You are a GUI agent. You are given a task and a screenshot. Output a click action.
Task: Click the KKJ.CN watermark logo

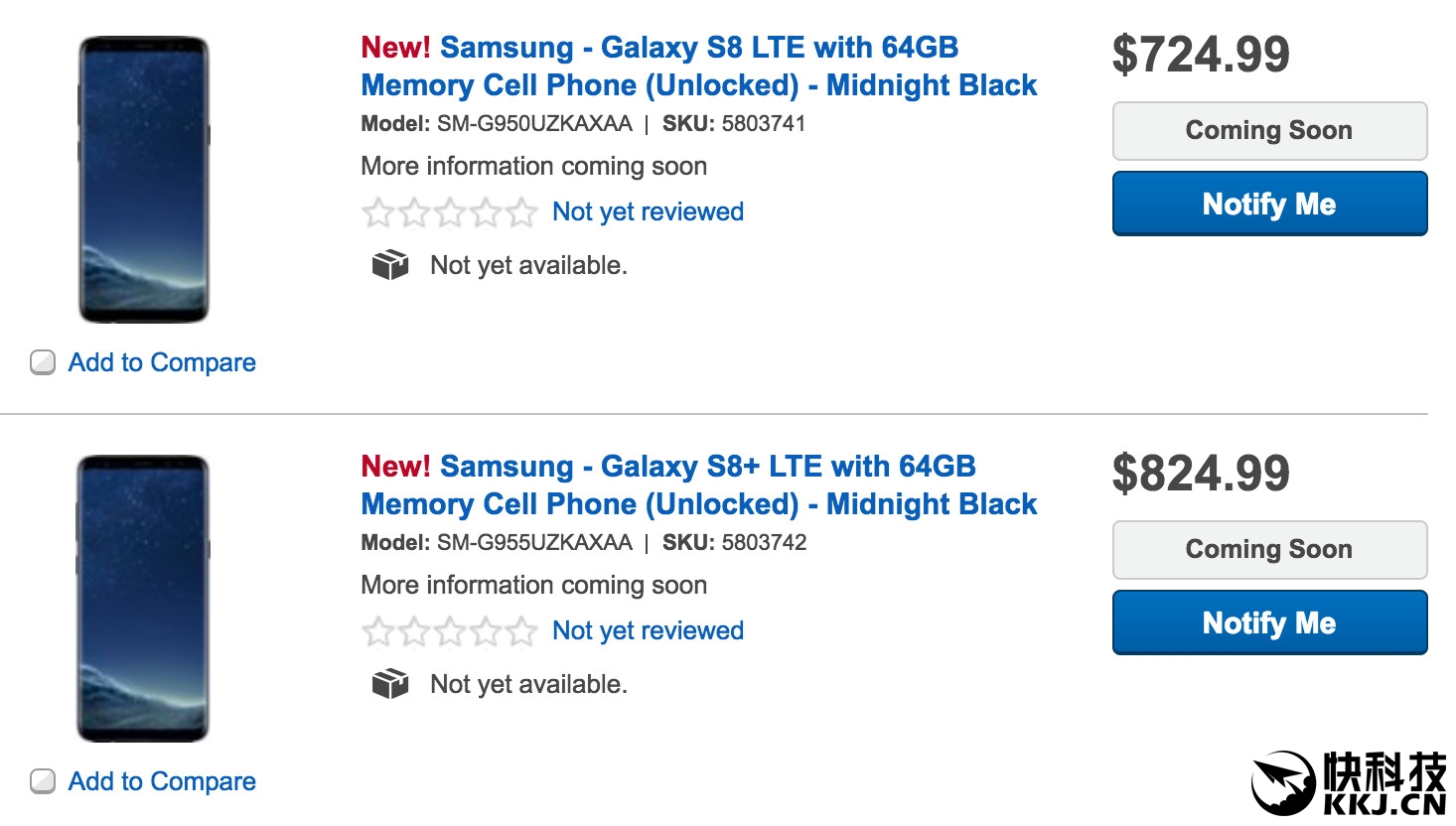(x=1348, y=782)
